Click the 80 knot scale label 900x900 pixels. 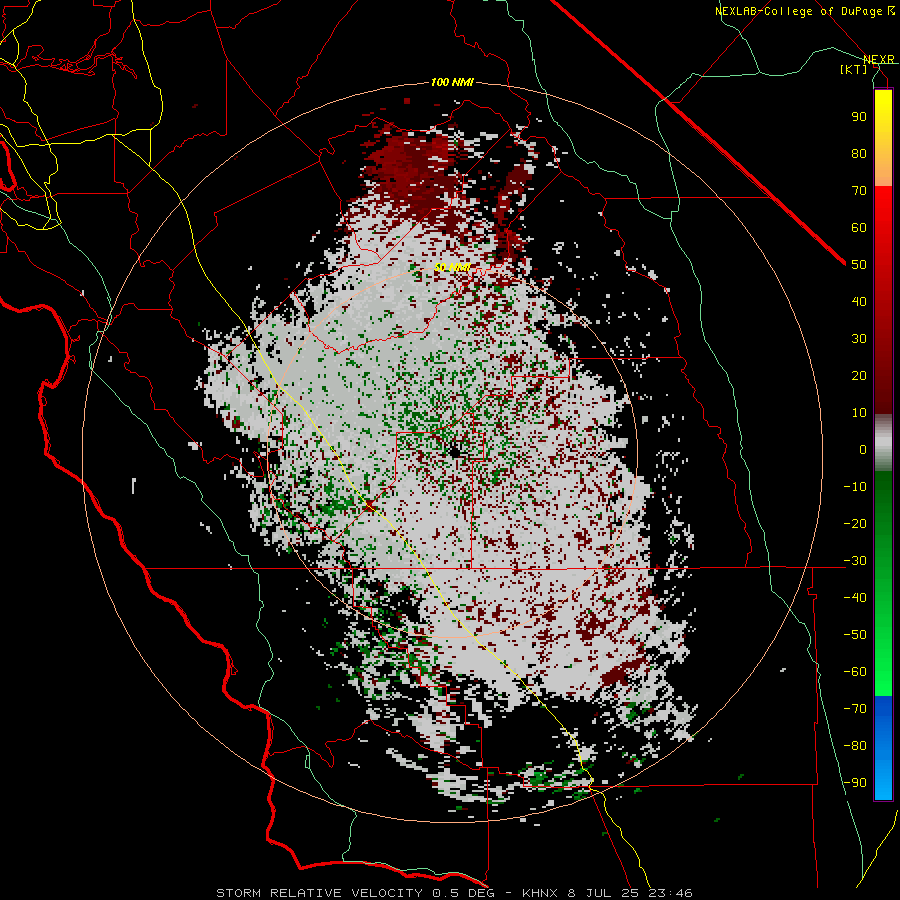tap(859, 153)
